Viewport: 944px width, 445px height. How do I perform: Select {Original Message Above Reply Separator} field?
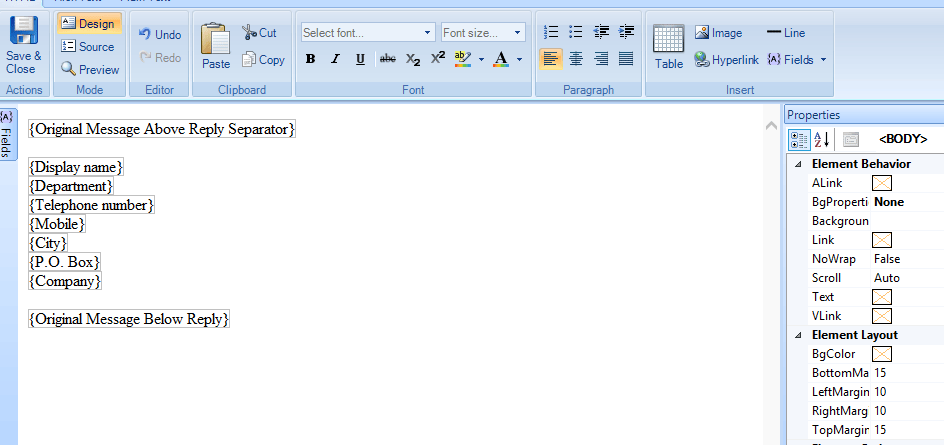(162, 129)
